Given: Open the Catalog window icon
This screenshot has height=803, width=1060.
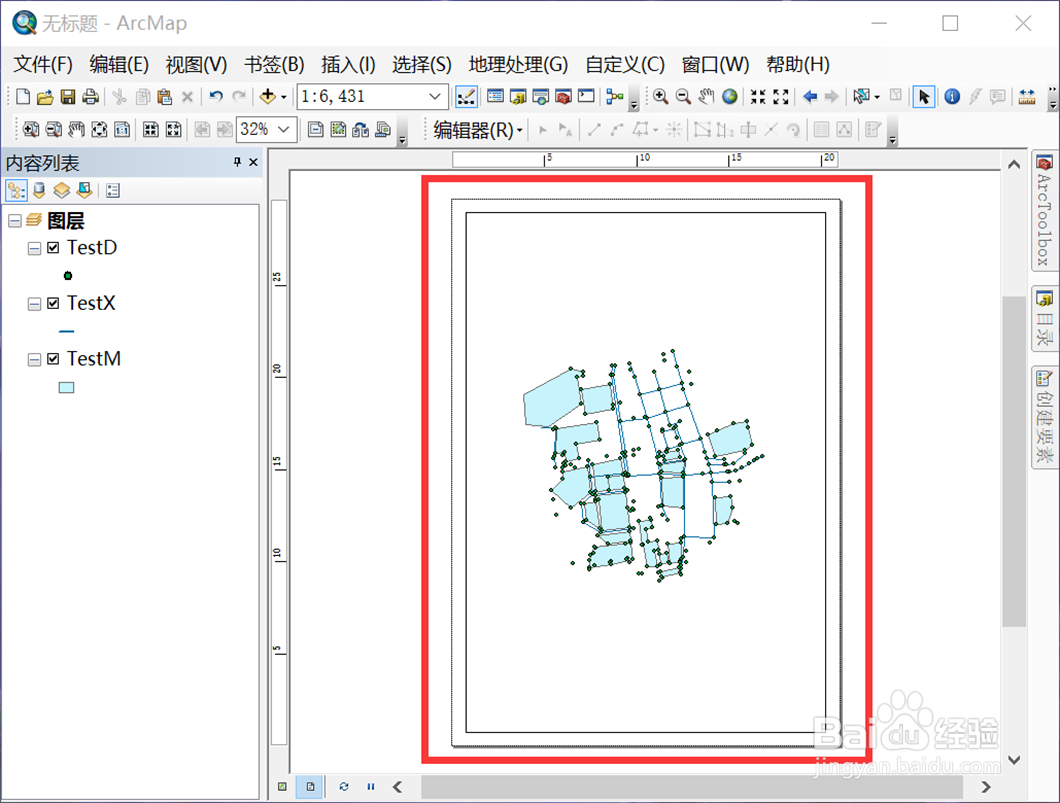Looking at the screenshot, I should (x=519, y=97).
